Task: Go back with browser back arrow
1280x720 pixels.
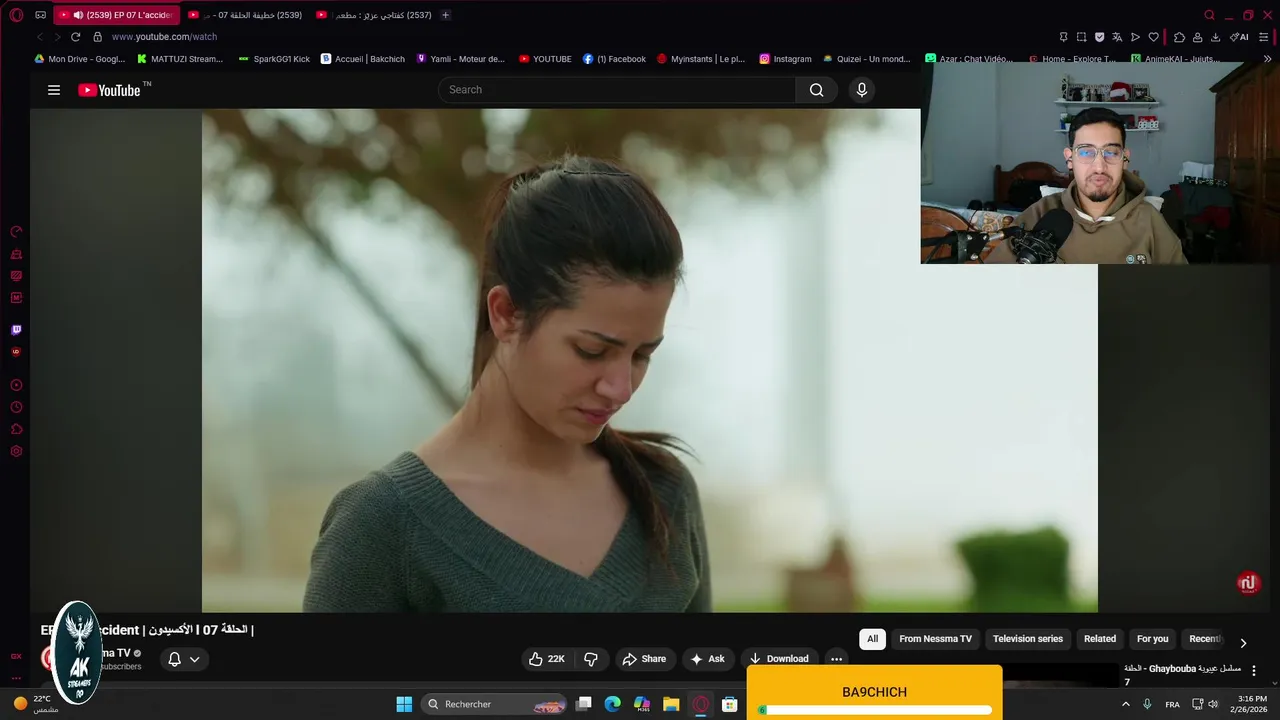Action: (40, 37)
